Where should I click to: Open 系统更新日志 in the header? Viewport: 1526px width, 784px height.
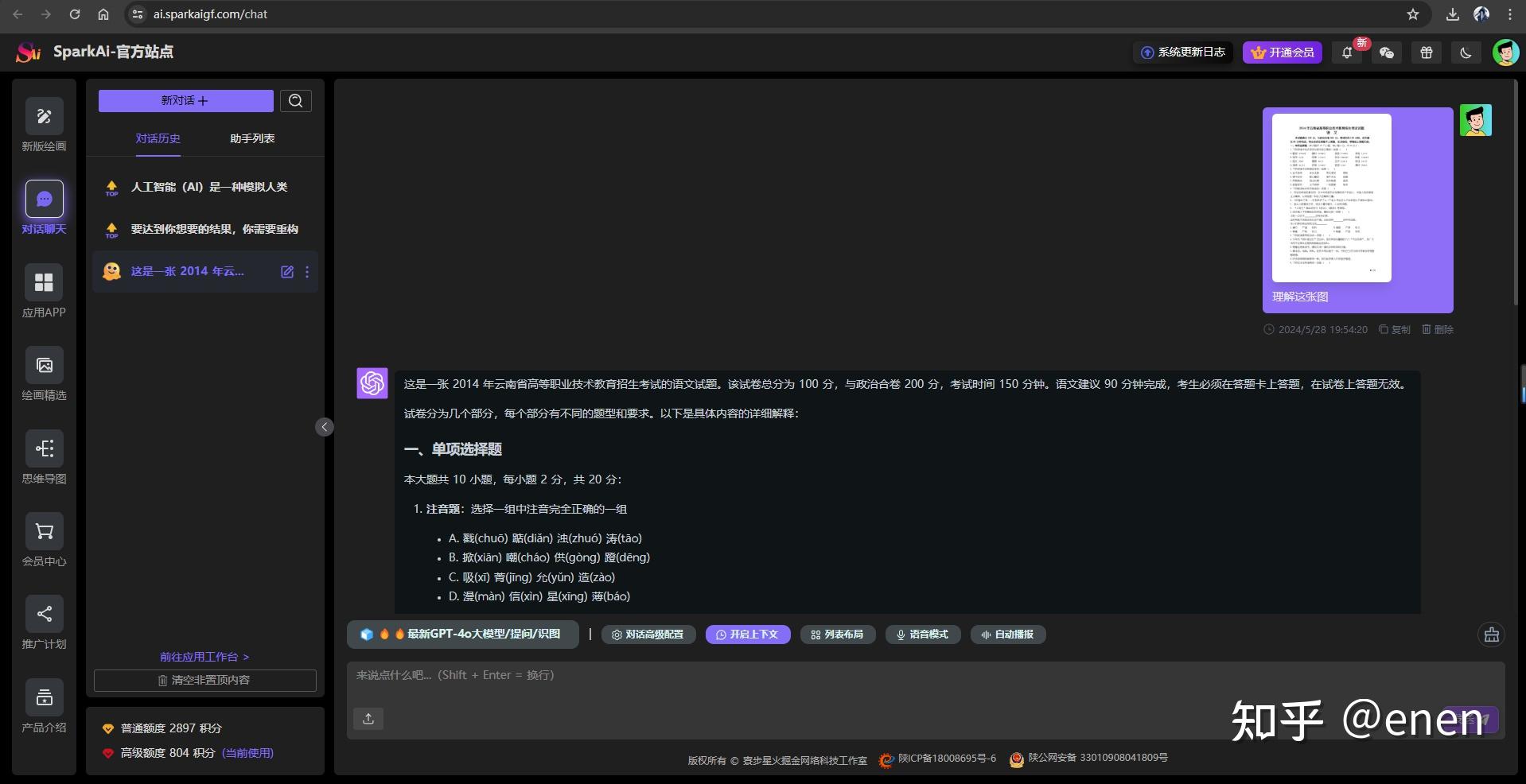click(1182, 52)
